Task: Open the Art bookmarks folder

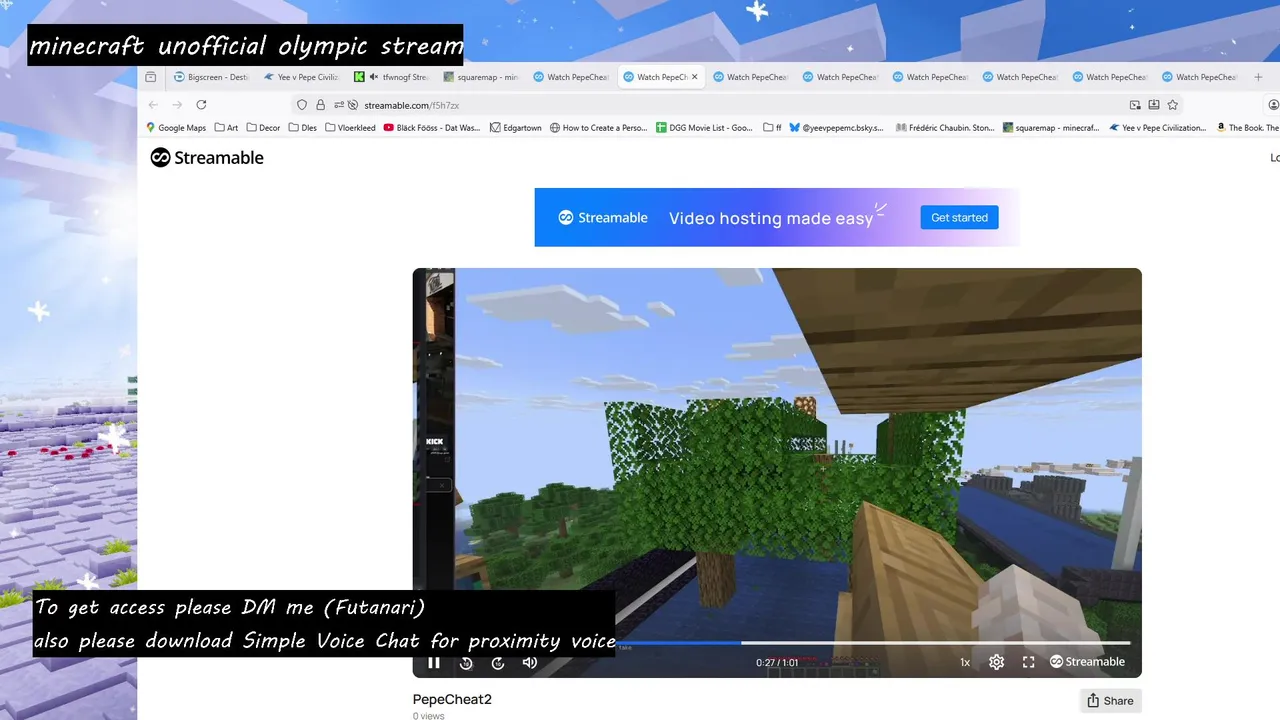Action: (x=226, y=128)
